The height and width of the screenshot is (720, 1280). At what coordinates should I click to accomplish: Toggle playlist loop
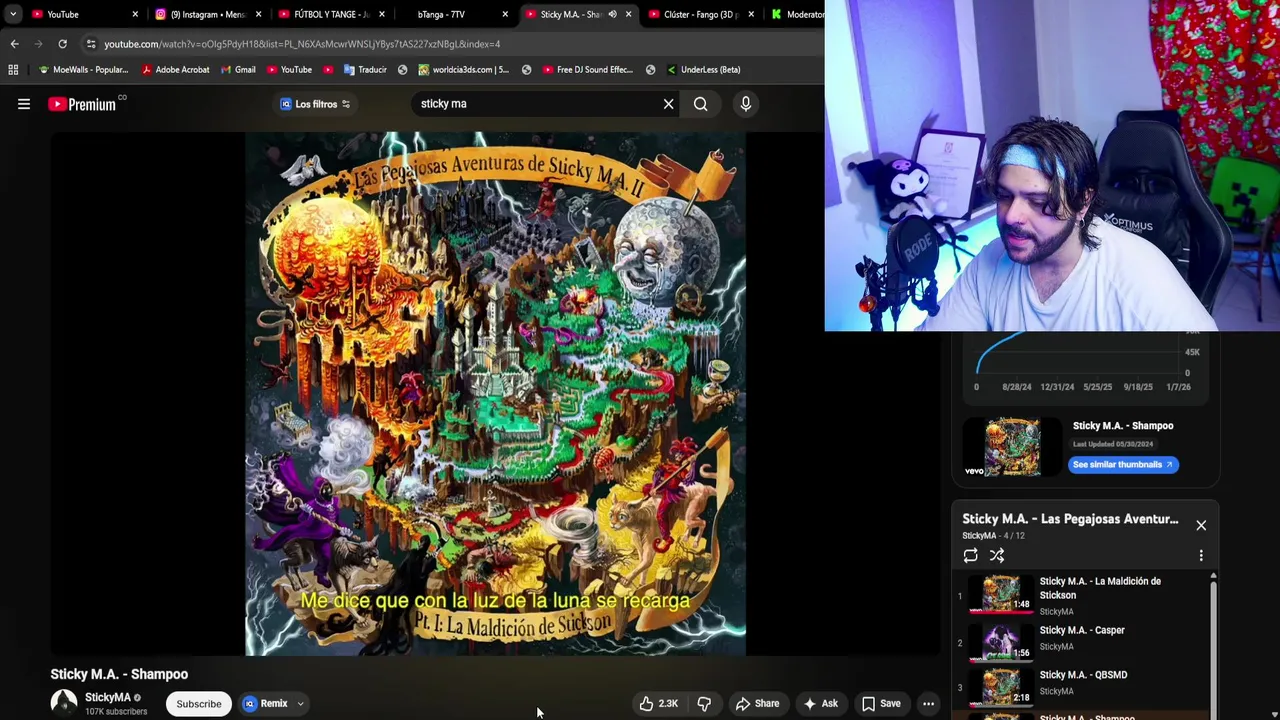pyautogui.click(x=970, y=556)
